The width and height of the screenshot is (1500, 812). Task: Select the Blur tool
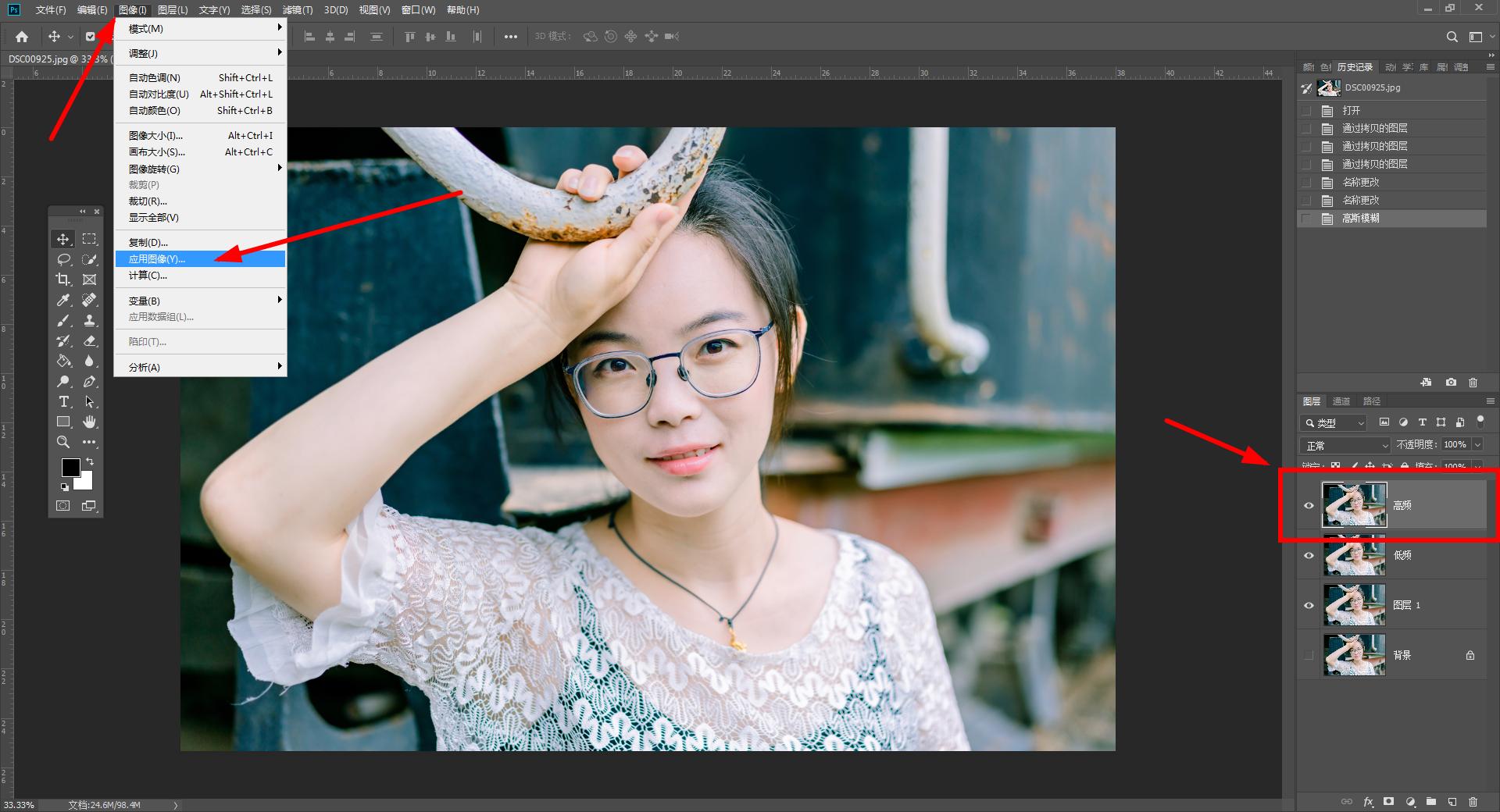[90, 361]
